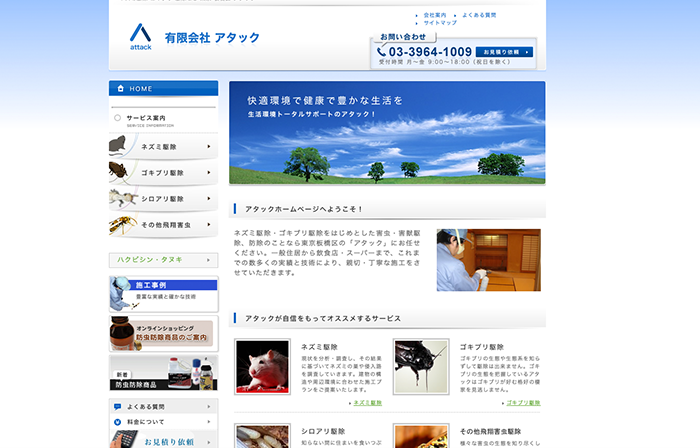Click the 有限会社 アタック company name
The height and width of the screenshot is (448, 700).
[212, 38]
